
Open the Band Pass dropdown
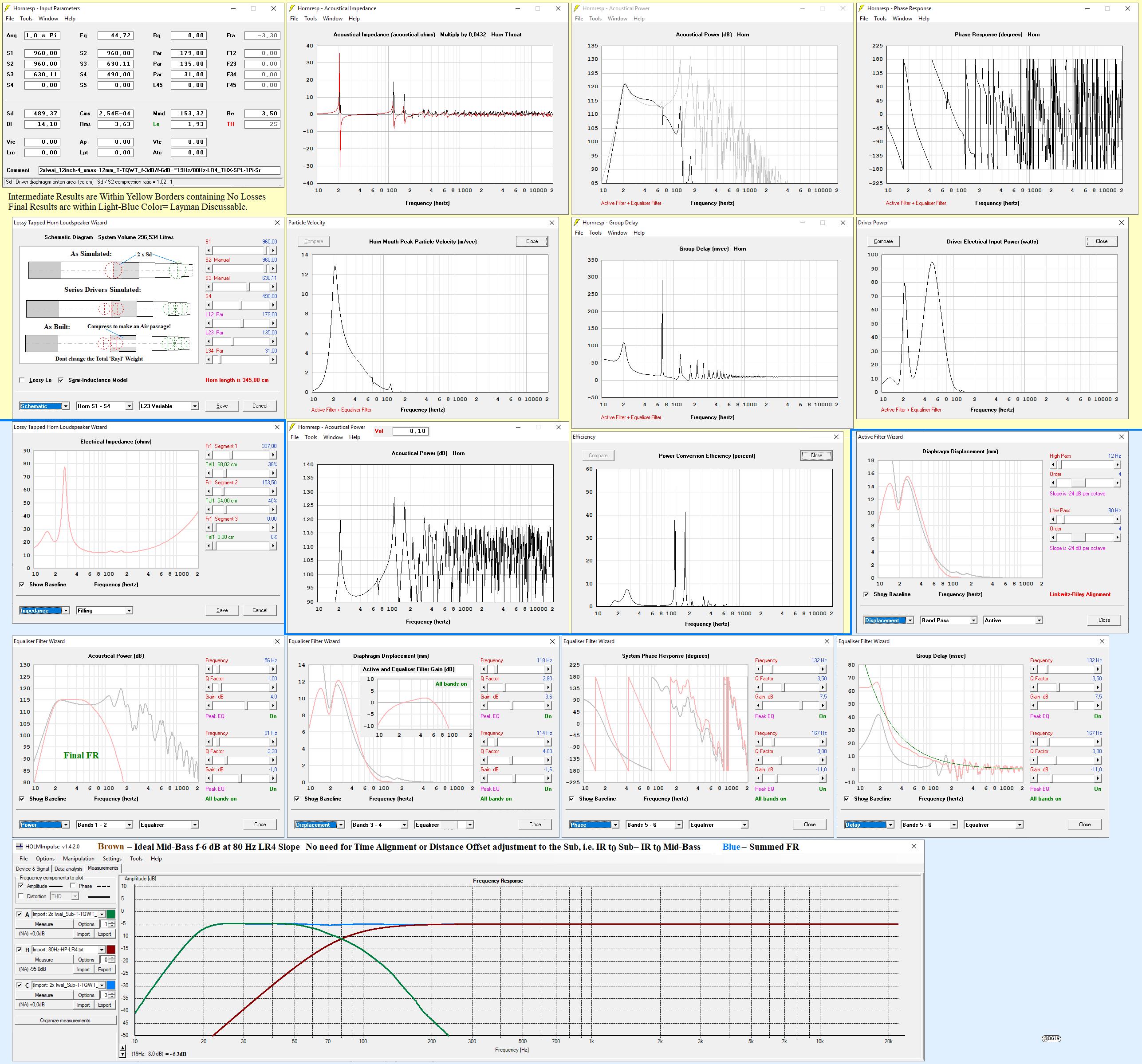pos(949,620)
